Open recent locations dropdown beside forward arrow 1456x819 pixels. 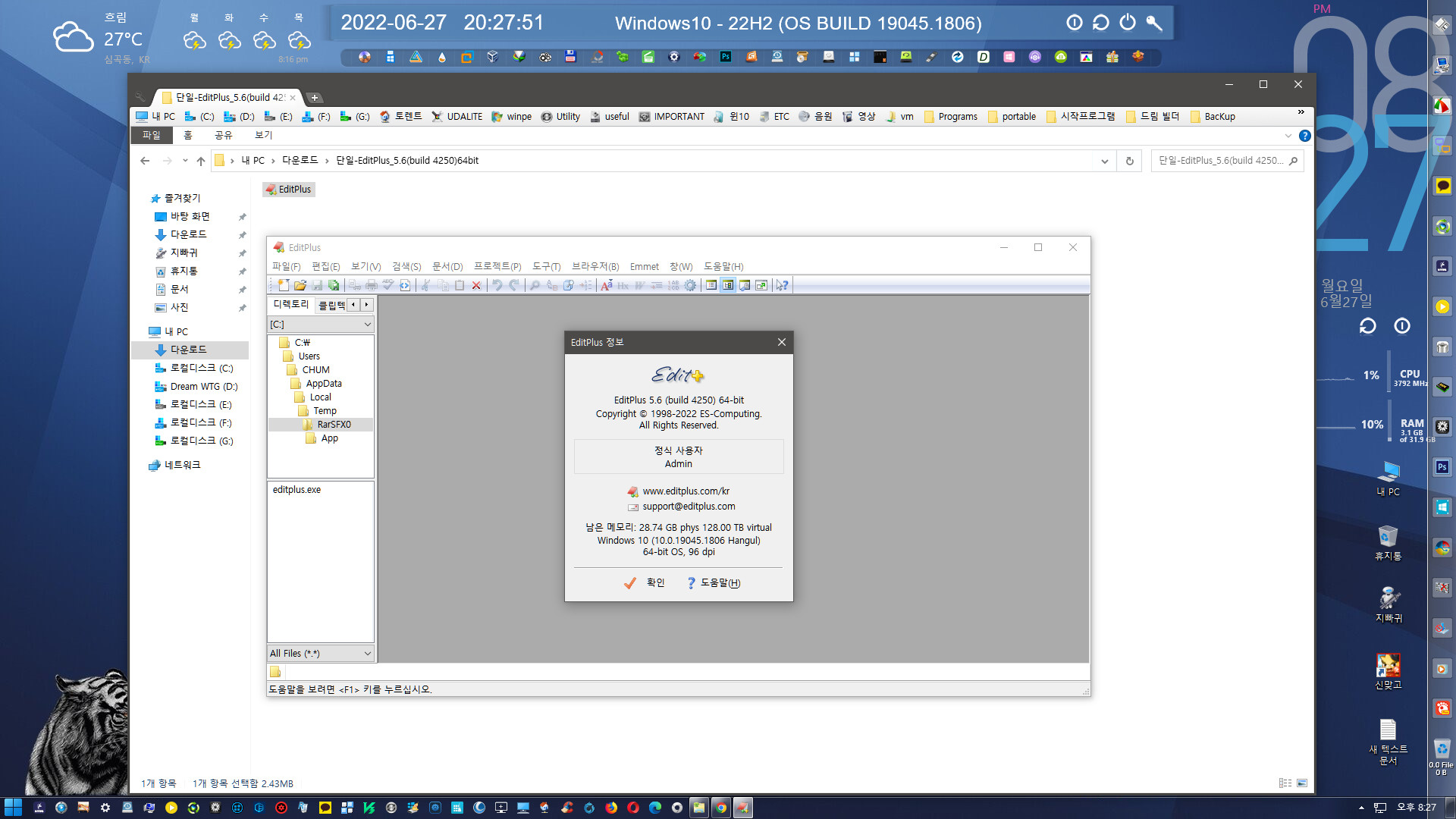pyautogui.click(x=185, y=161)
